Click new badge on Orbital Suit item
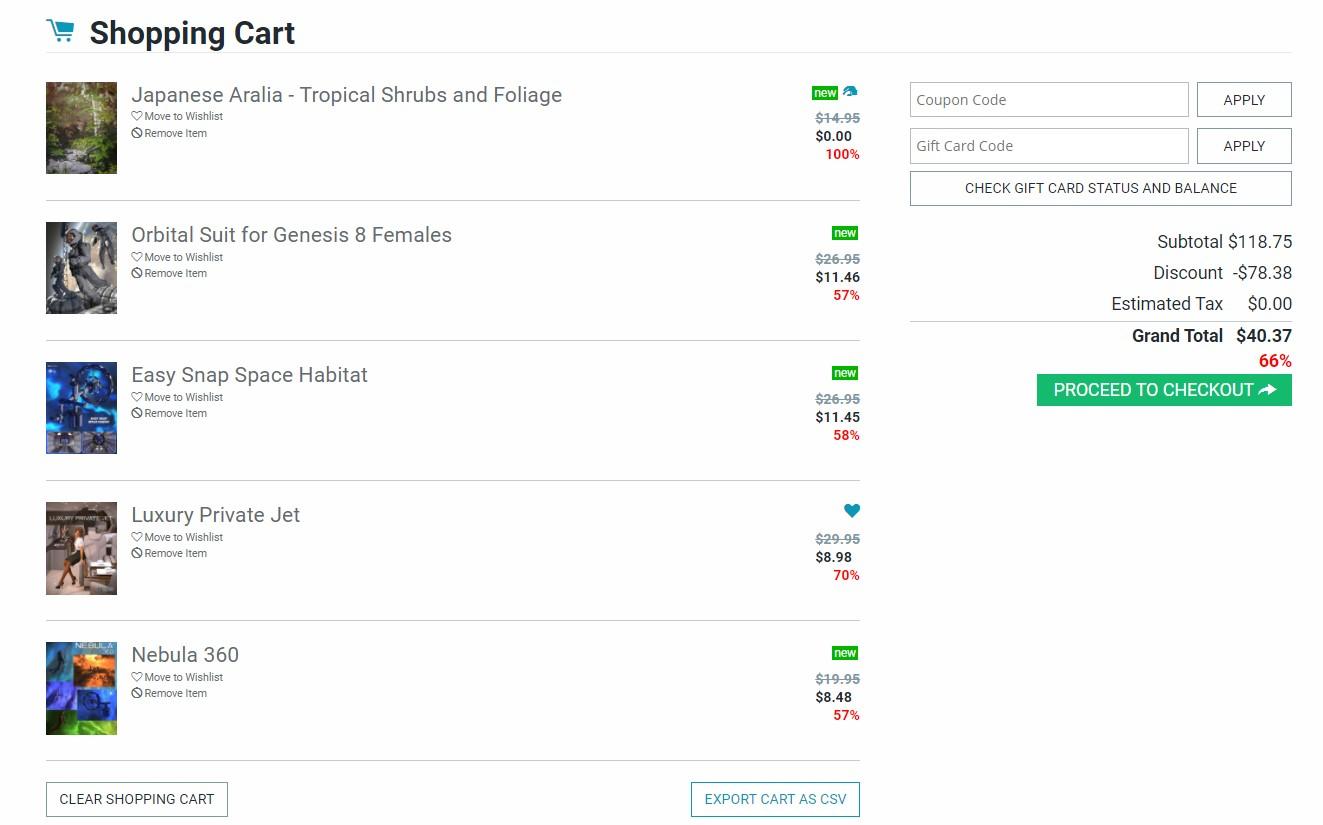This screenshot has height=825, width=1323. click(x=845, y=233)
